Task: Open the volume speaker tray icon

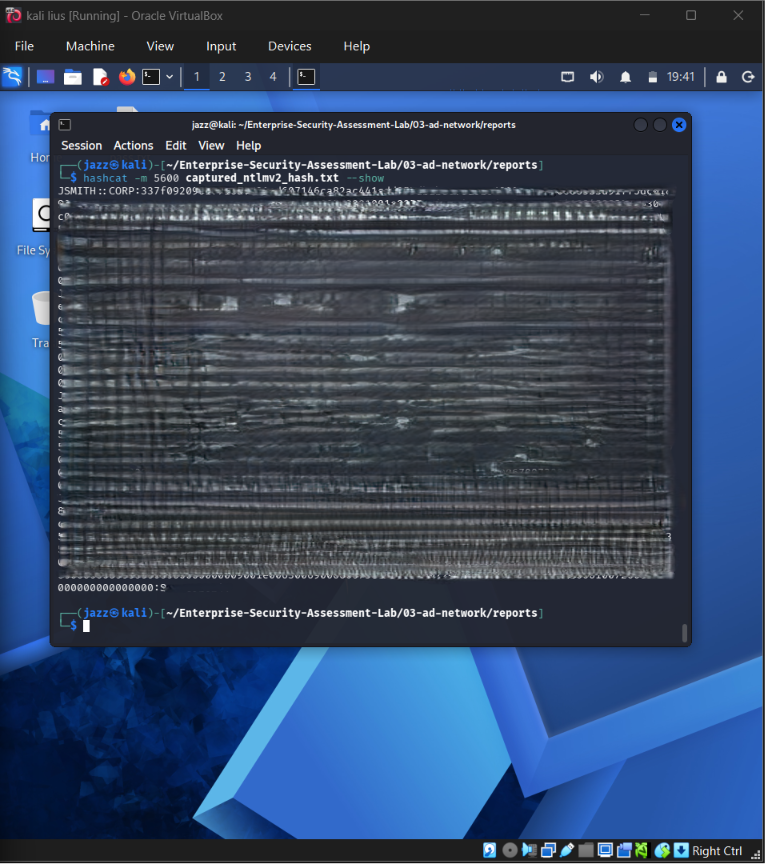Action: coord(596,77)
